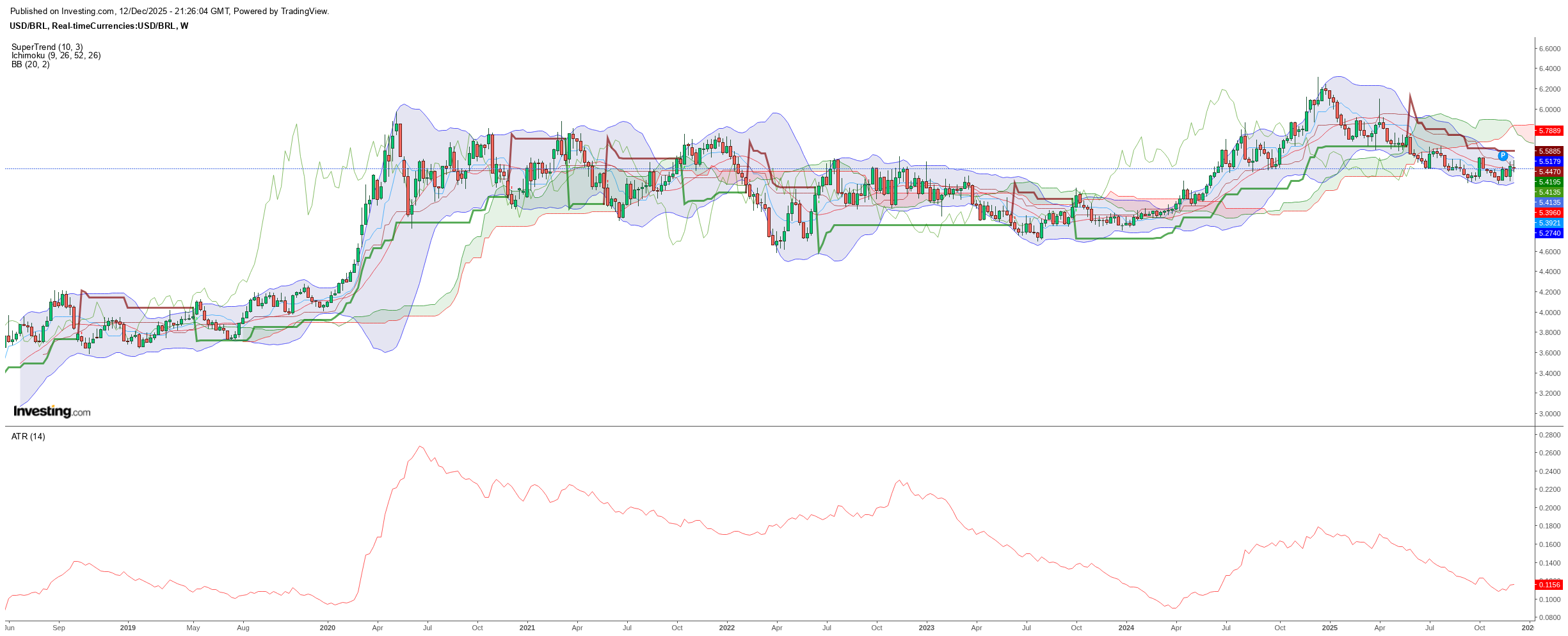Click the 2023 label on time axis
The width and height of the screenshot is (1568, 636).
tap(926, 628)
